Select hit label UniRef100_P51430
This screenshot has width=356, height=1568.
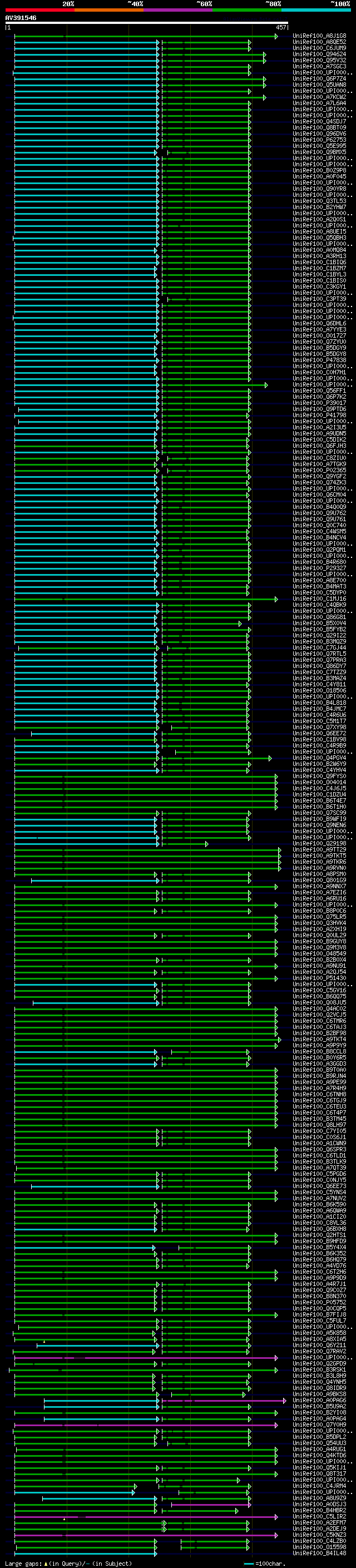[319, 978]
